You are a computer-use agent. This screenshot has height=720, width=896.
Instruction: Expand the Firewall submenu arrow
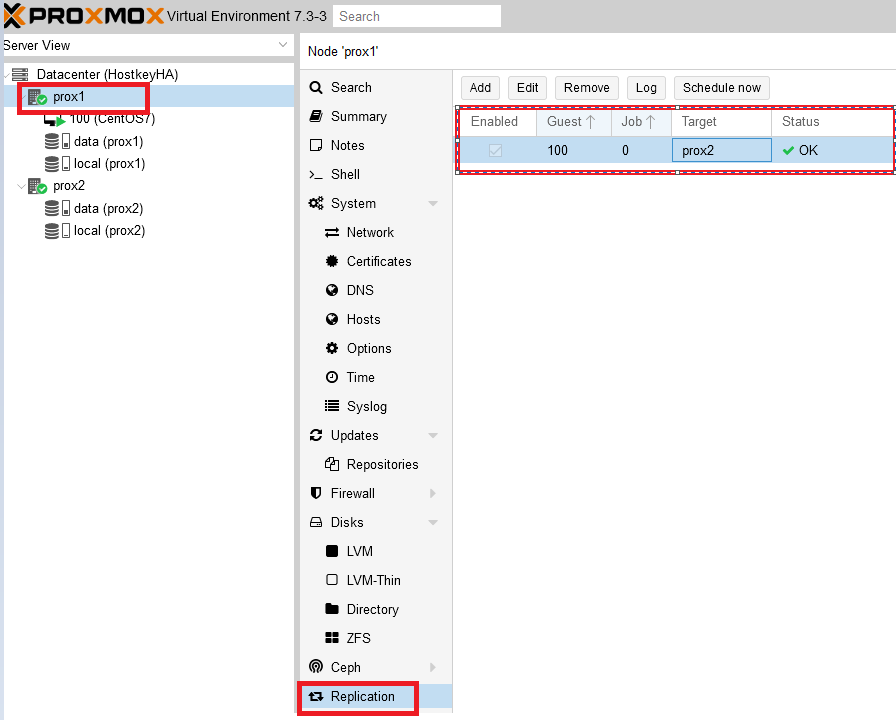433,494
